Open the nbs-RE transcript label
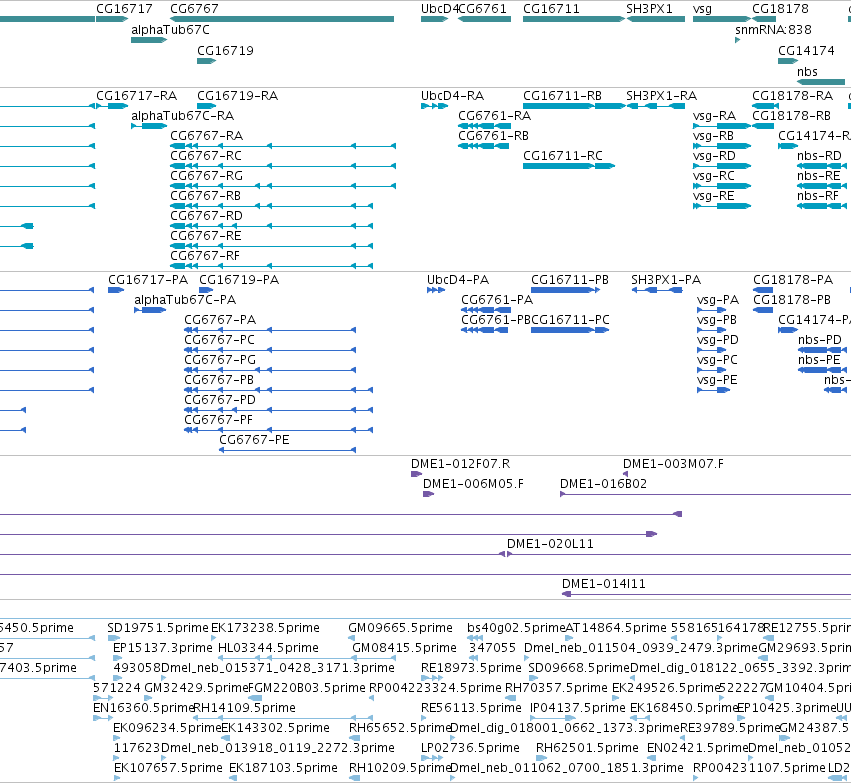 tap(818, 176)
